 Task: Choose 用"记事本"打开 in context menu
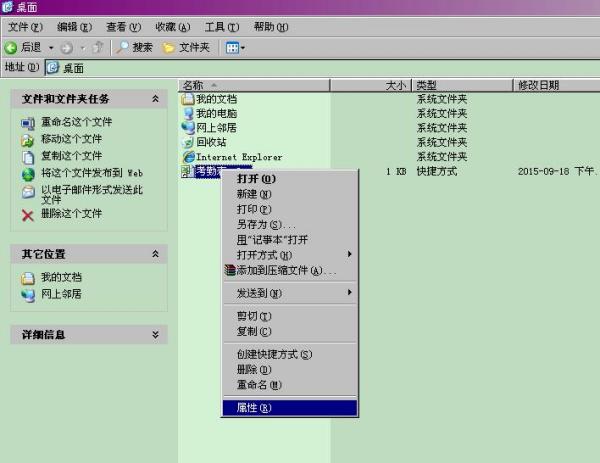pos(290,240)
